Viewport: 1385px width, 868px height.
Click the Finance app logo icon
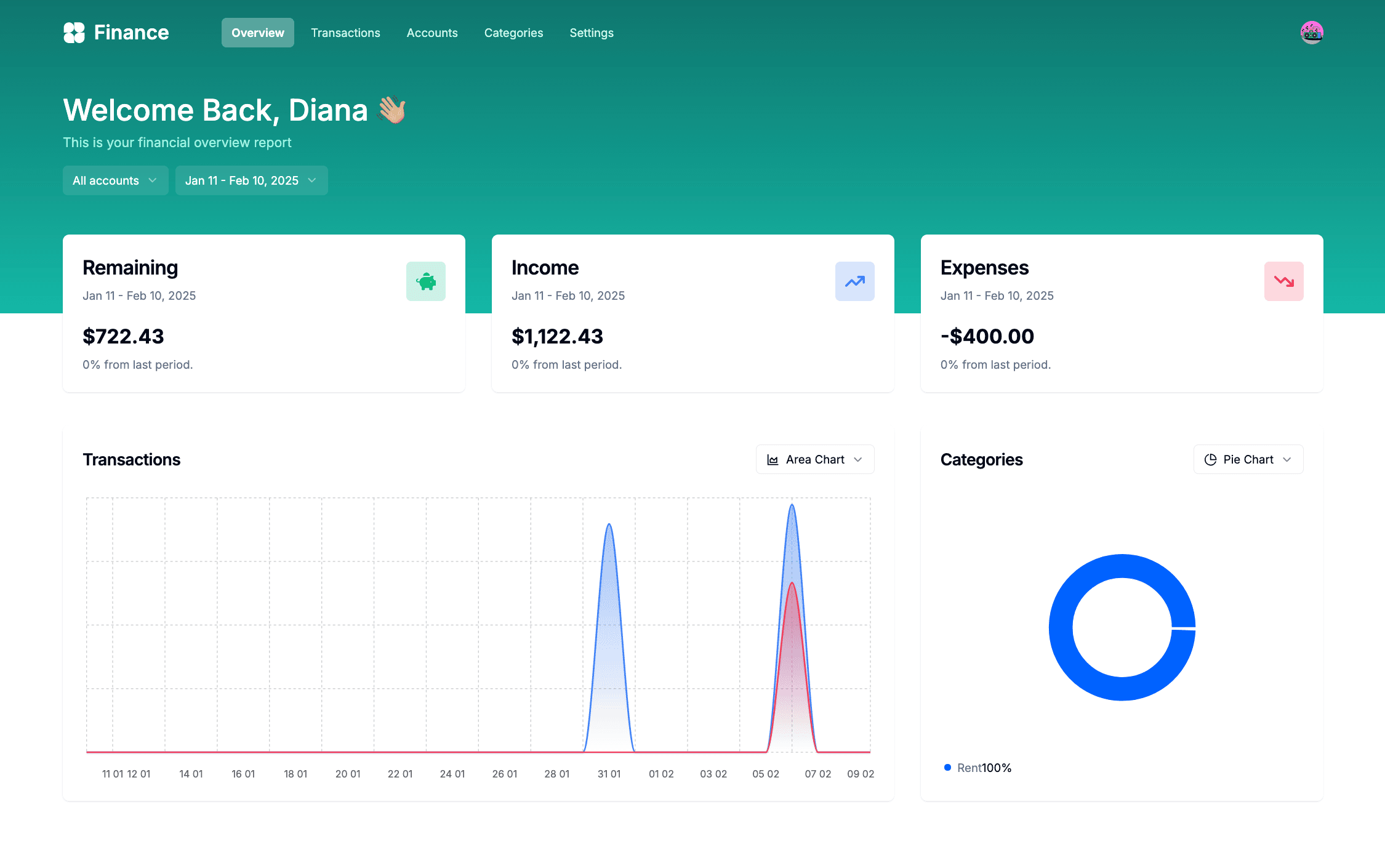[74, 32]
